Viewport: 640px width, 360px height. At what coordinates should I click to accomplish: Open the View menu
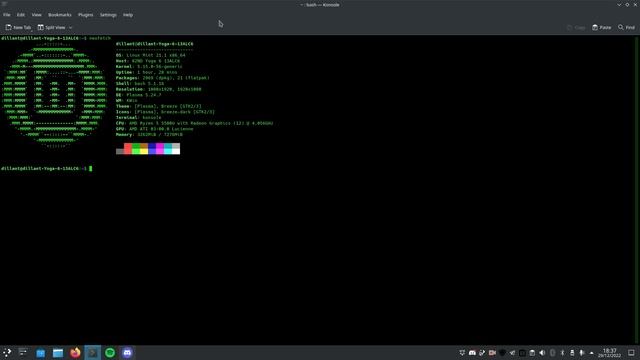pyautogui.click(x=36, y=15)
